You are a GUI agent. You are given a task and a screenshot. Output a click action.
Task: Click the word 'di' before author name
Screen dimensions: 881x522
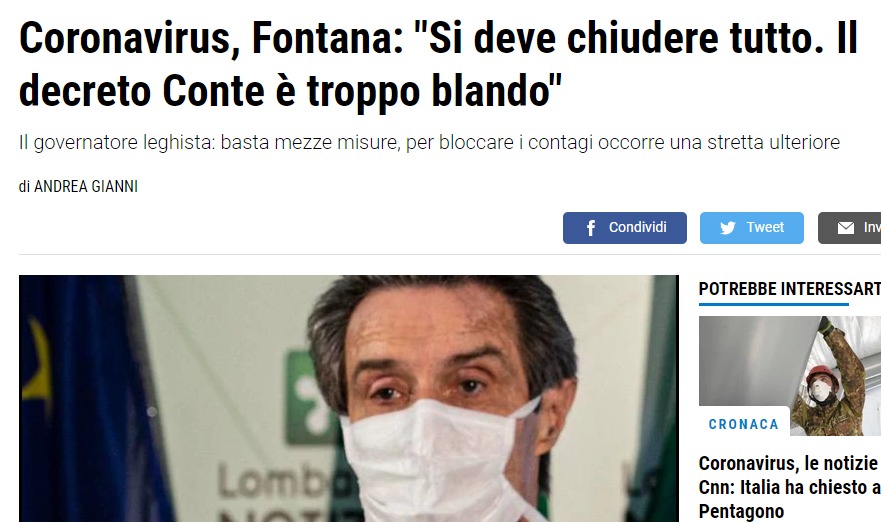coord(24,187)
